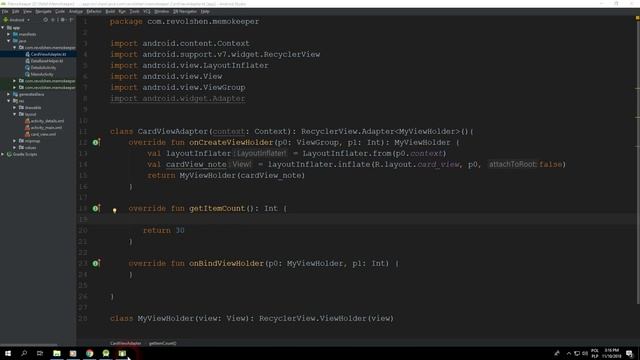Click the scroll-from-source target icon
Screen dimensions: 640x360
45,20
